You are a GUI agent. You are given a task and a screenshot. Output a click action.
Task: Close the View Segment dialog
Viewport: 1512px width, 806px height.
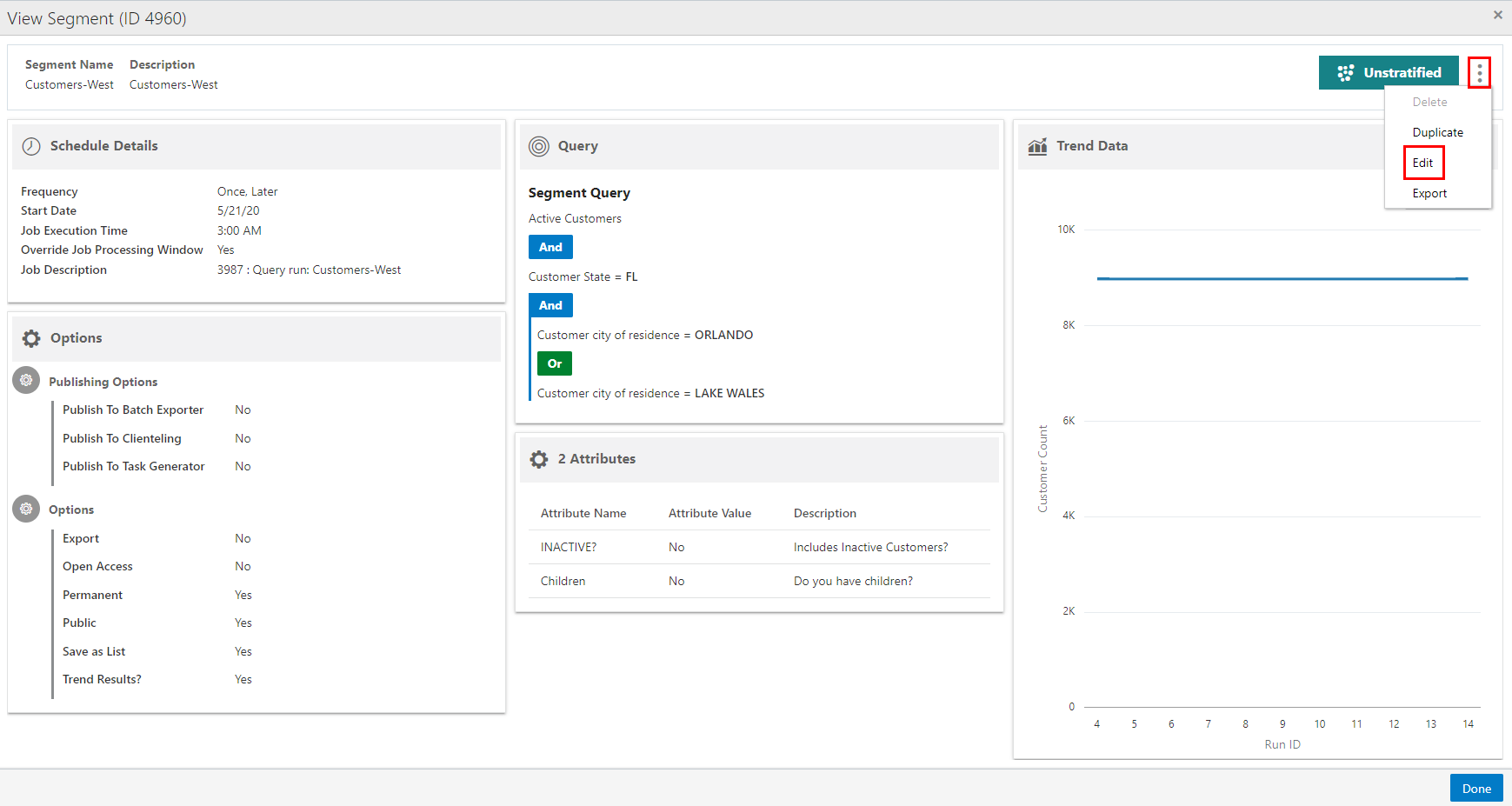1498,15
